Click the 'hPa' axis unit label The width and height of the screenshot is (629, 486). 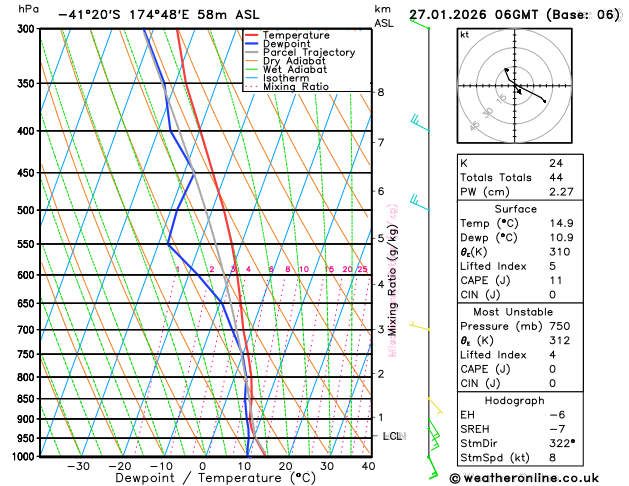pos(28,9)
